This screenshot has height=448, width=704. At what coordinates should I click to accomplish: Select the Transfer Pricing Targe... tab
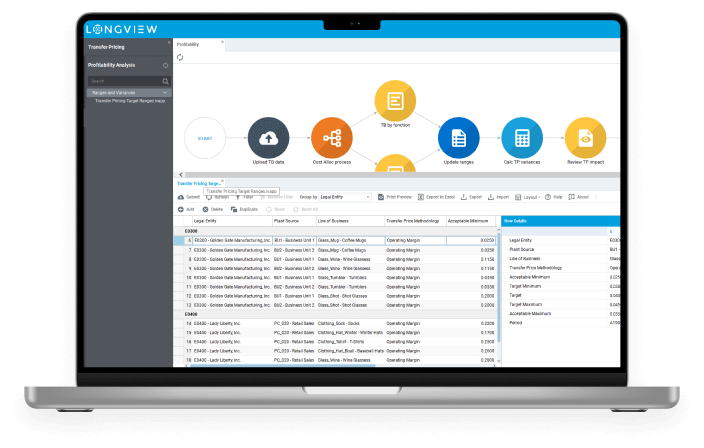pos(198,183)
